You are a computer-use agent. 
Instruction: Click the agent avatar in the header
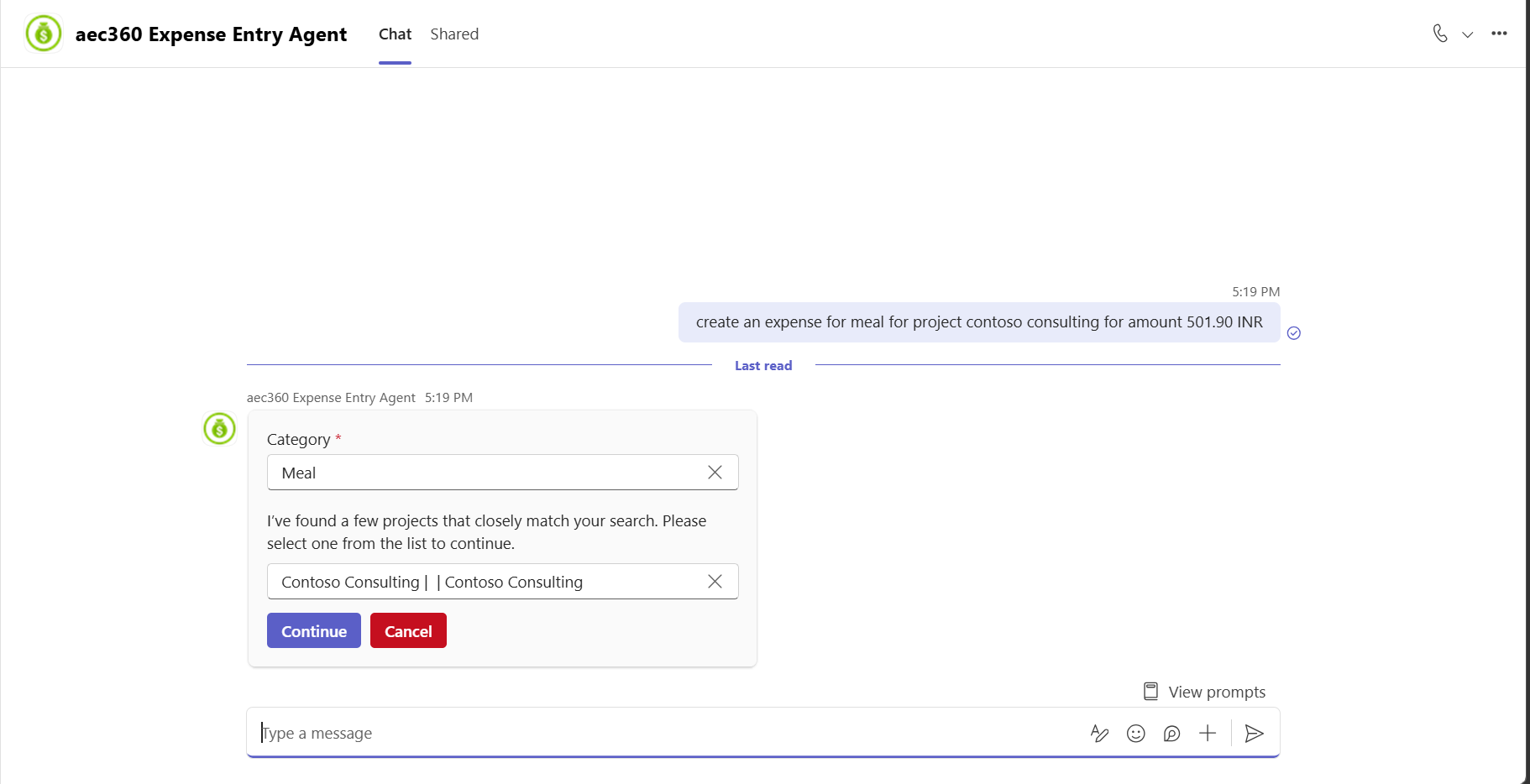pyautogui.click(x=44, y=34)
